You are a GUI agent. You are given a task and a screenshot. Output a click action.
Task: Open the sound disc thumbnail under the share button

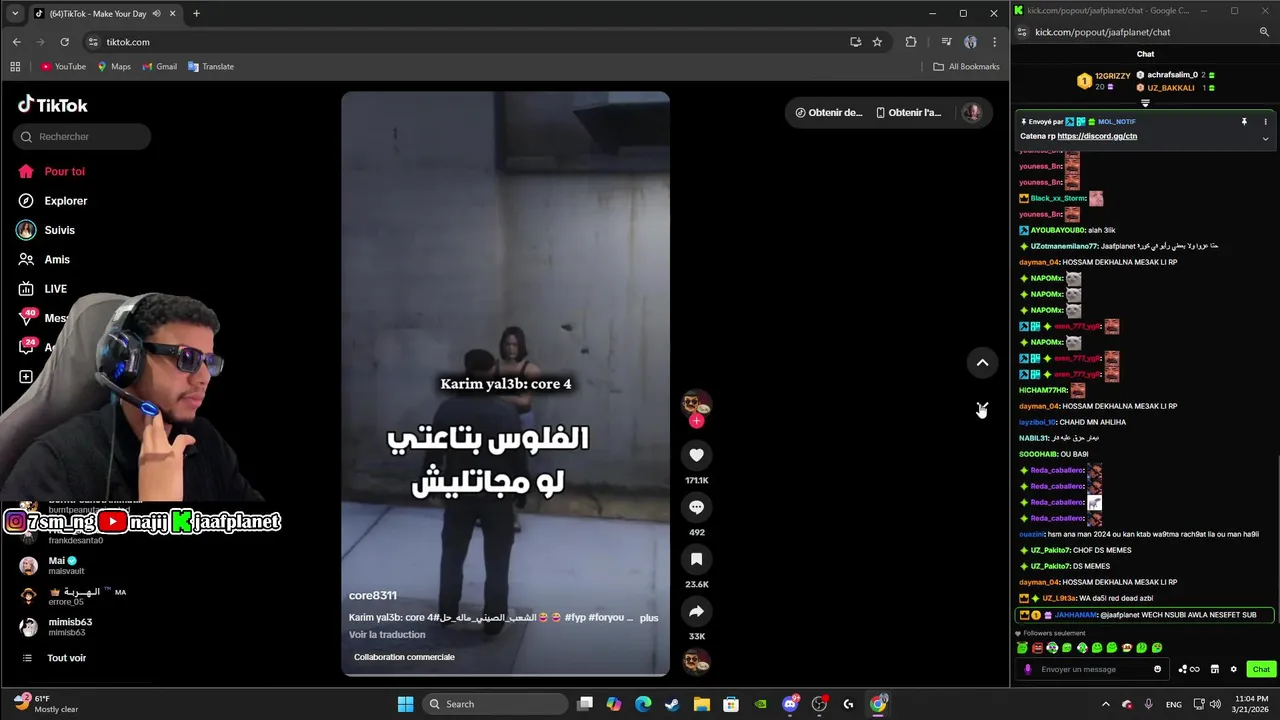[697, 661]
